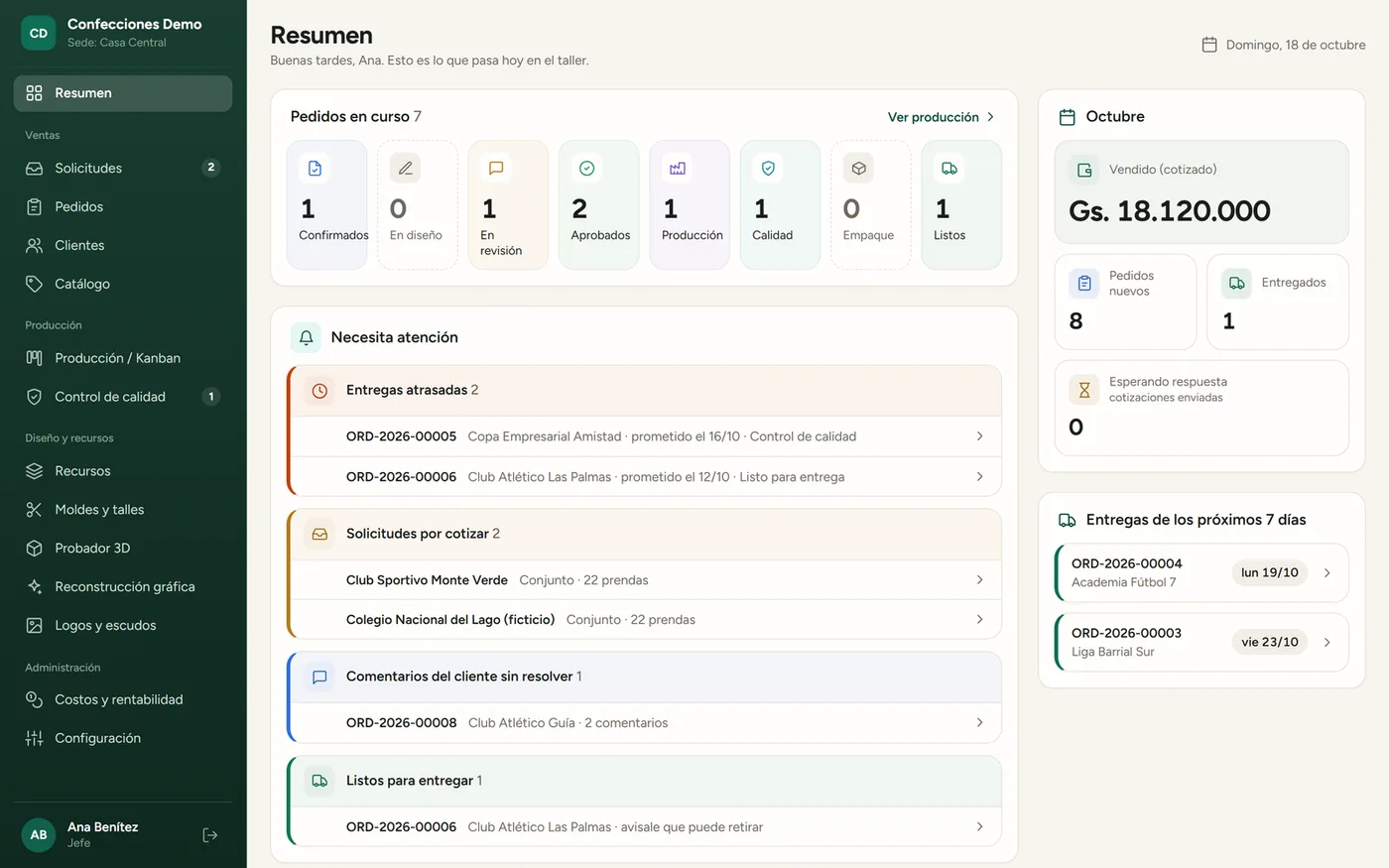Open the ORD-2026-00003 Liga Barrial Sur chevron
Screen dimensions: 1389x868
[x=1327, y=642]
